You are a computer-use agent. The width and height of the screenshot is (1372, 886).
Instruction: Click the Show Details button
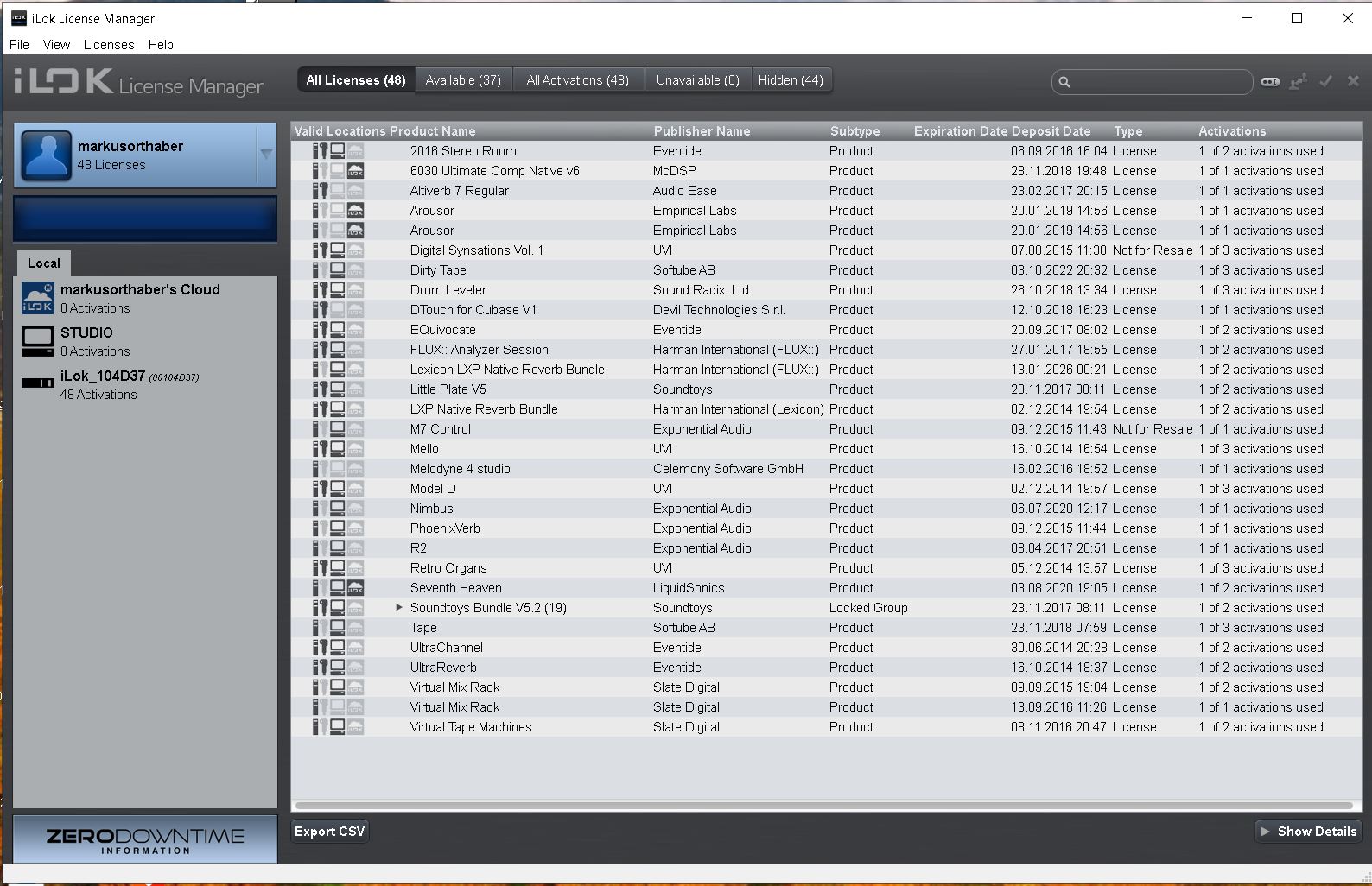[1308, 832]
